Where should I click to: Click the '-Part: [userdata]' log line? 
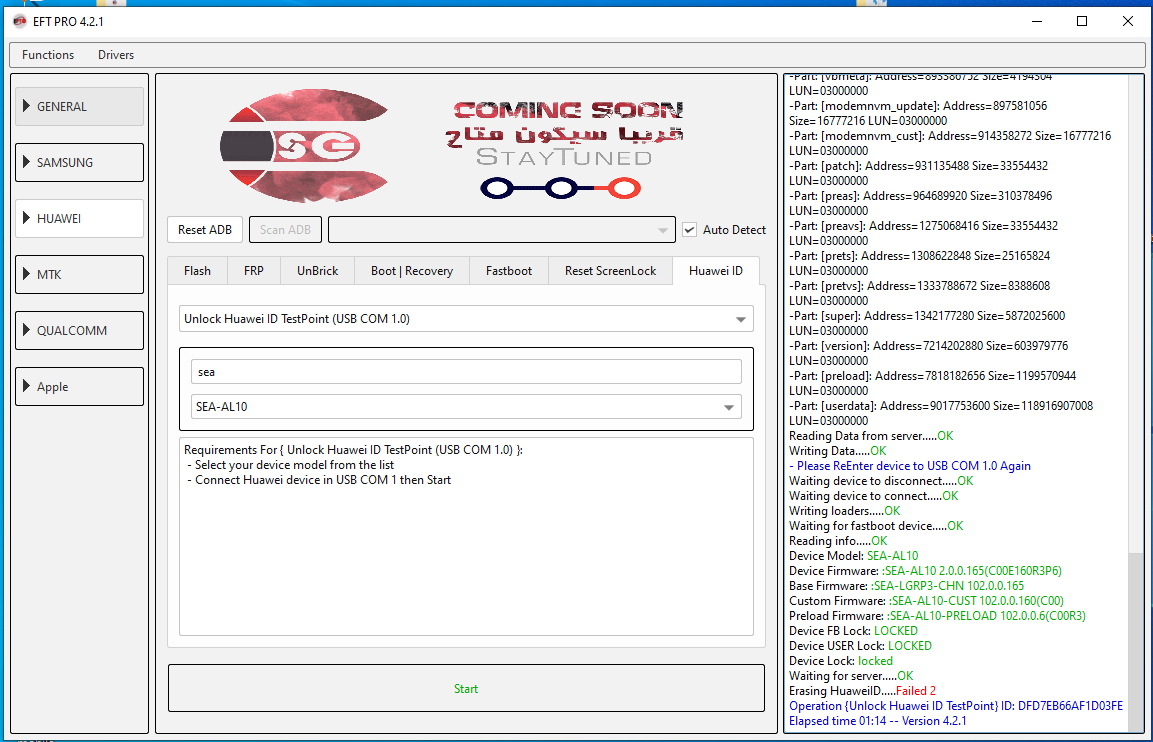pos(940,413)
